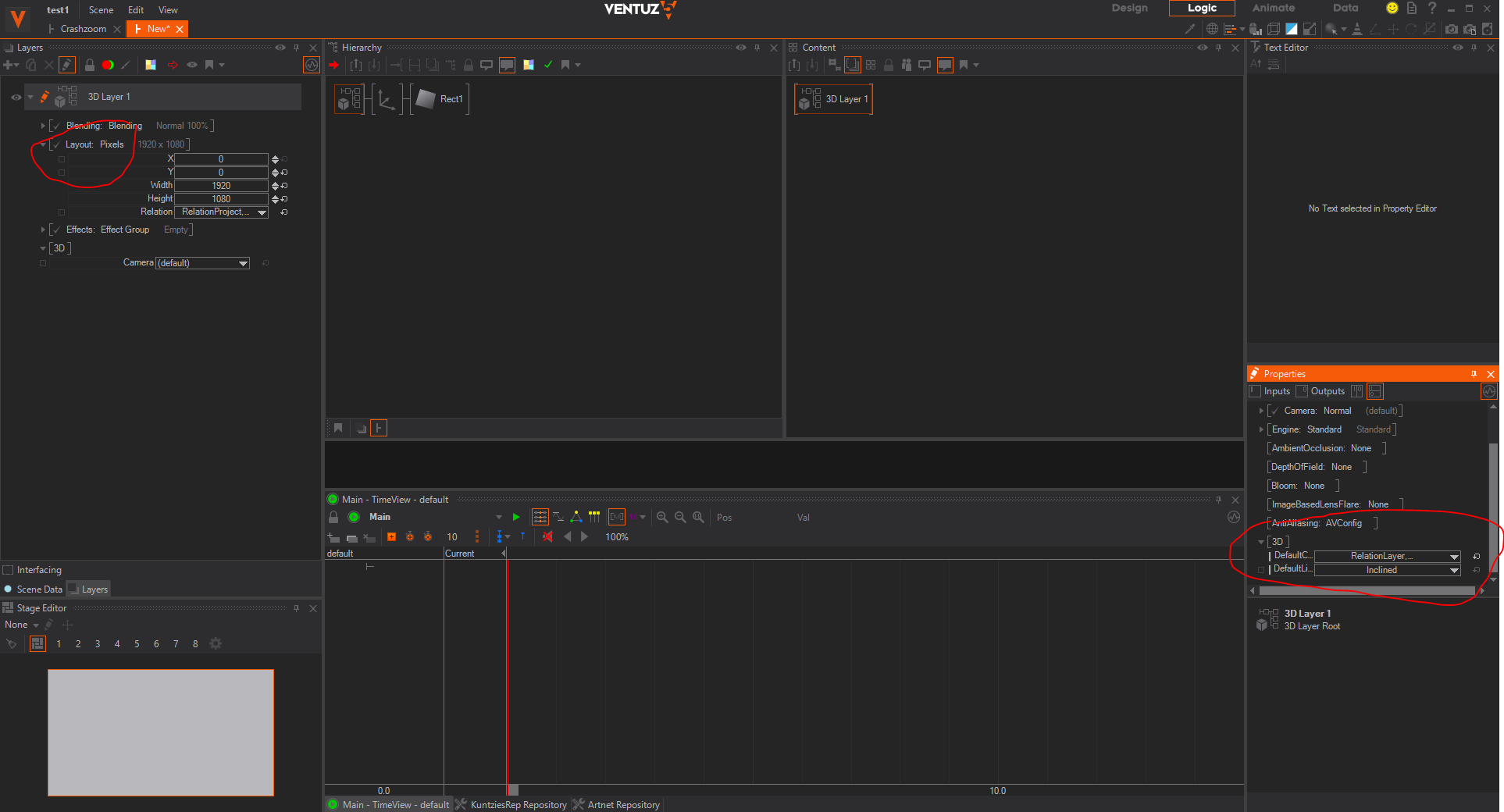Select stage number 3 in Stage Editor
Screen dimensions: 1504x812
tap(98, 644)
